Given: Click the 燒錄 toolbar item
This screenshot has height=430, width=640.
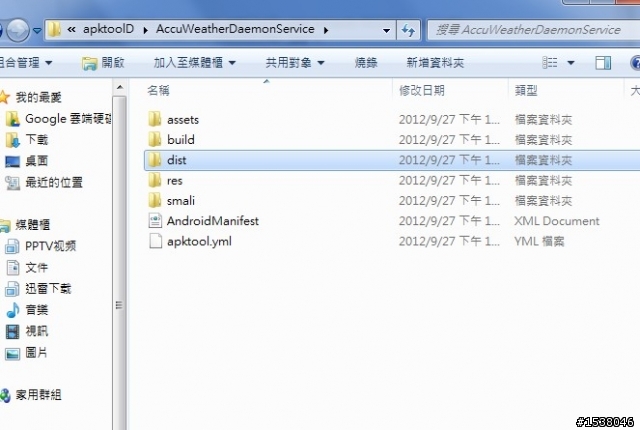Looking at the screenshot, I should pyautogui.click(x=366, y=63).
